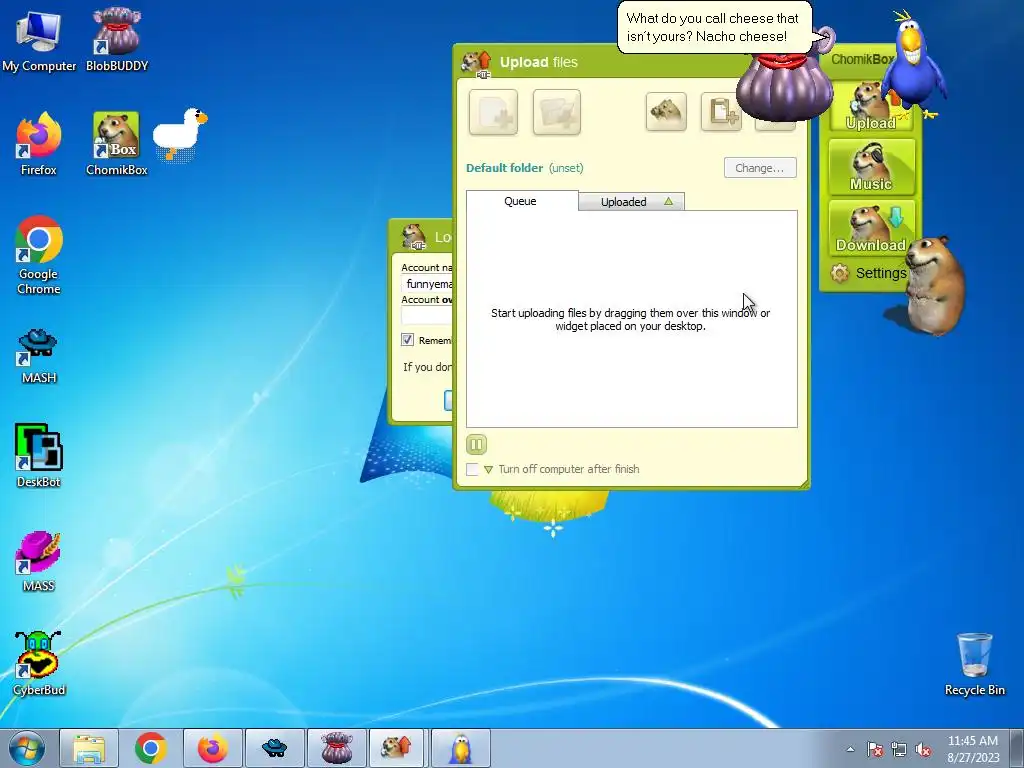Open Google Chrome desktop shortcut
The height and width of the screenshot is (768, 1024).
pos(39,255)
